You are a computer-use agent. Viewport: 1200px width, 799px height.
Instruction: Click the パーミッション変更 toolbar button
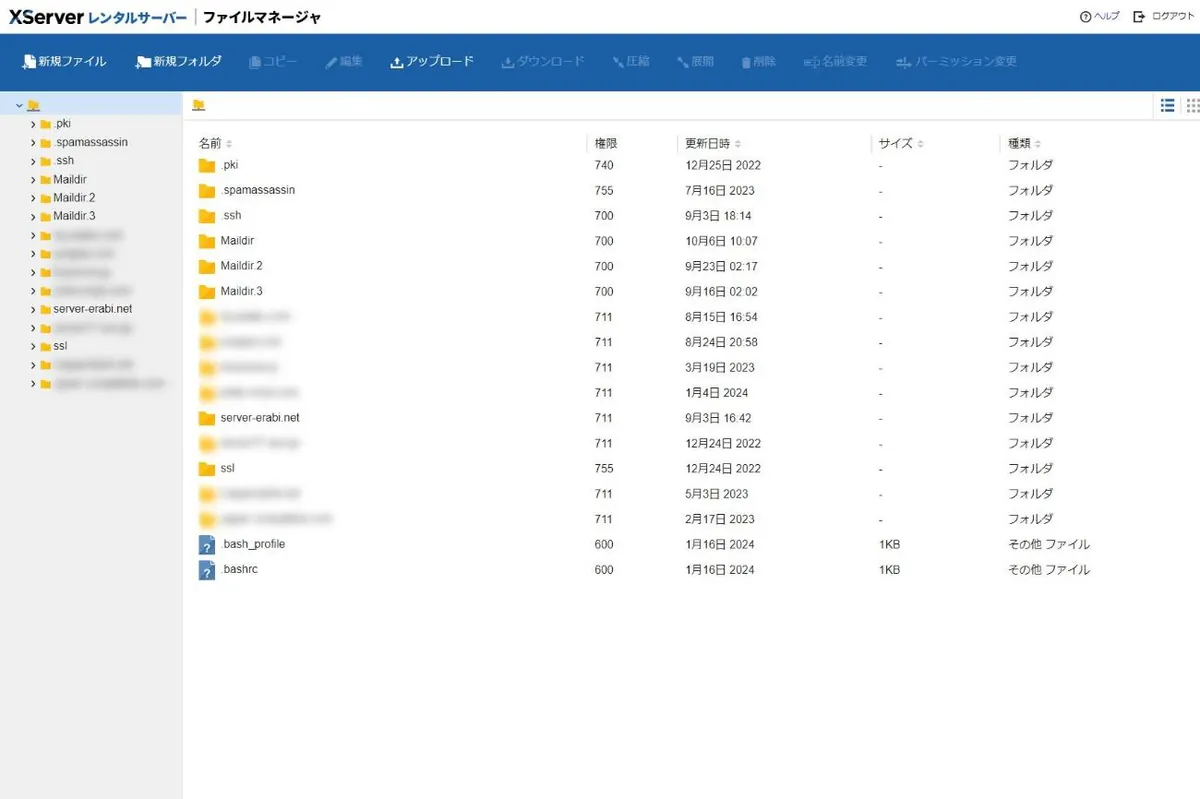coord(956,62)
